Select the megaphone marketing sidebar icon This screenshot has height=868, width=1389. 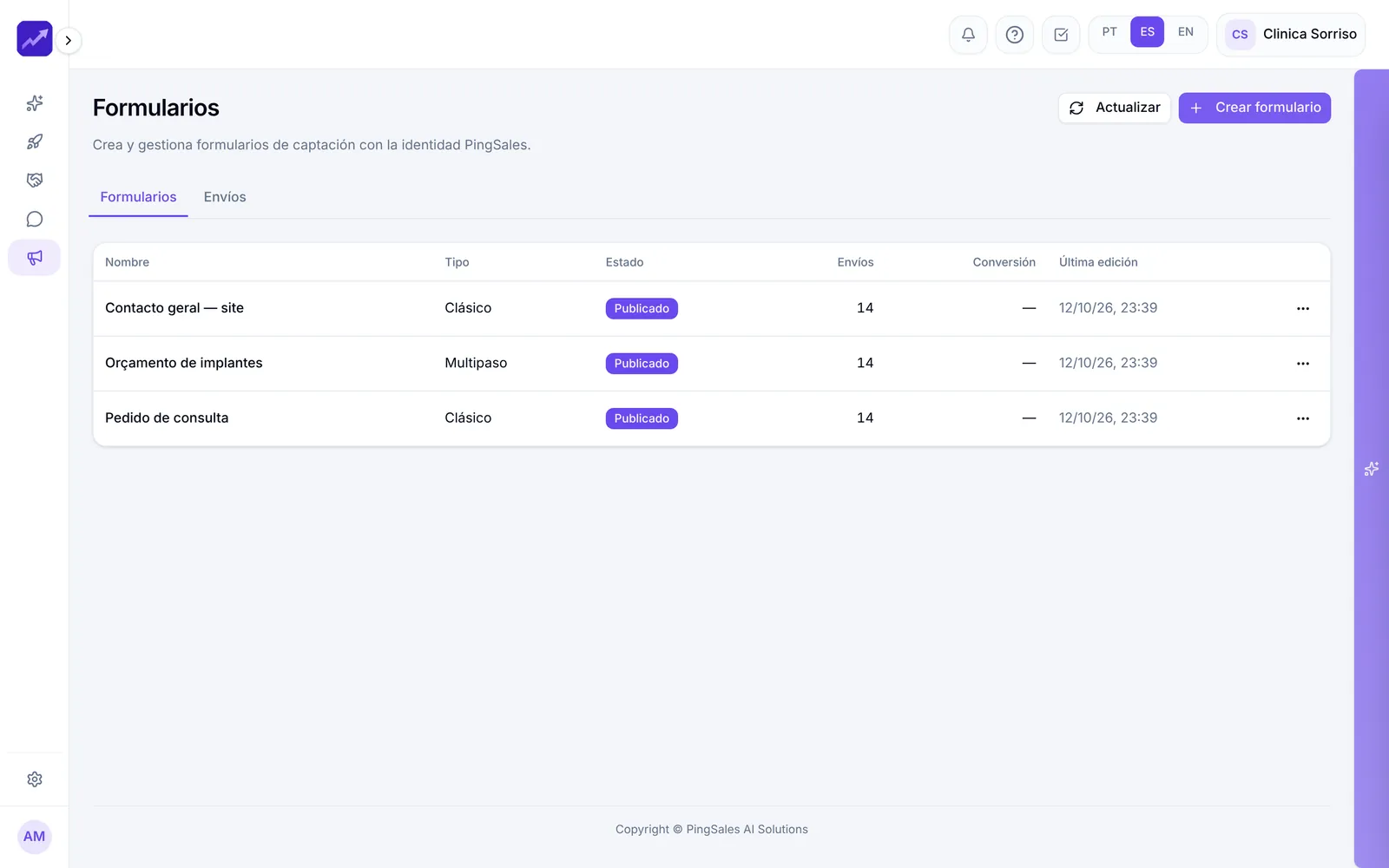click(35, 258)
